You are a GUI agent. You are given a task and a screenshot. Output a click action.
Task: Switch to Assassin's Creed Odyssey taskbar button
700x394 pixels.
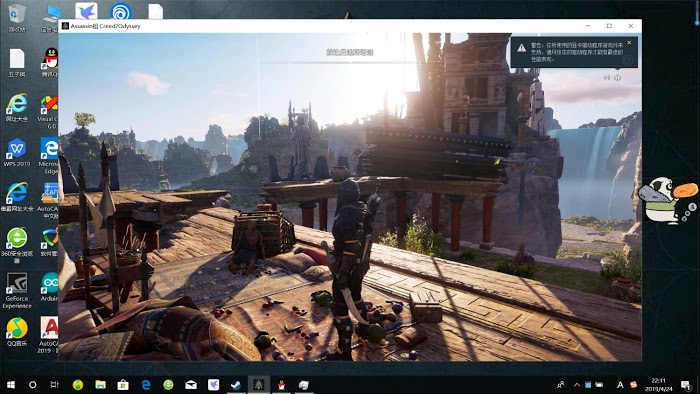258,385
